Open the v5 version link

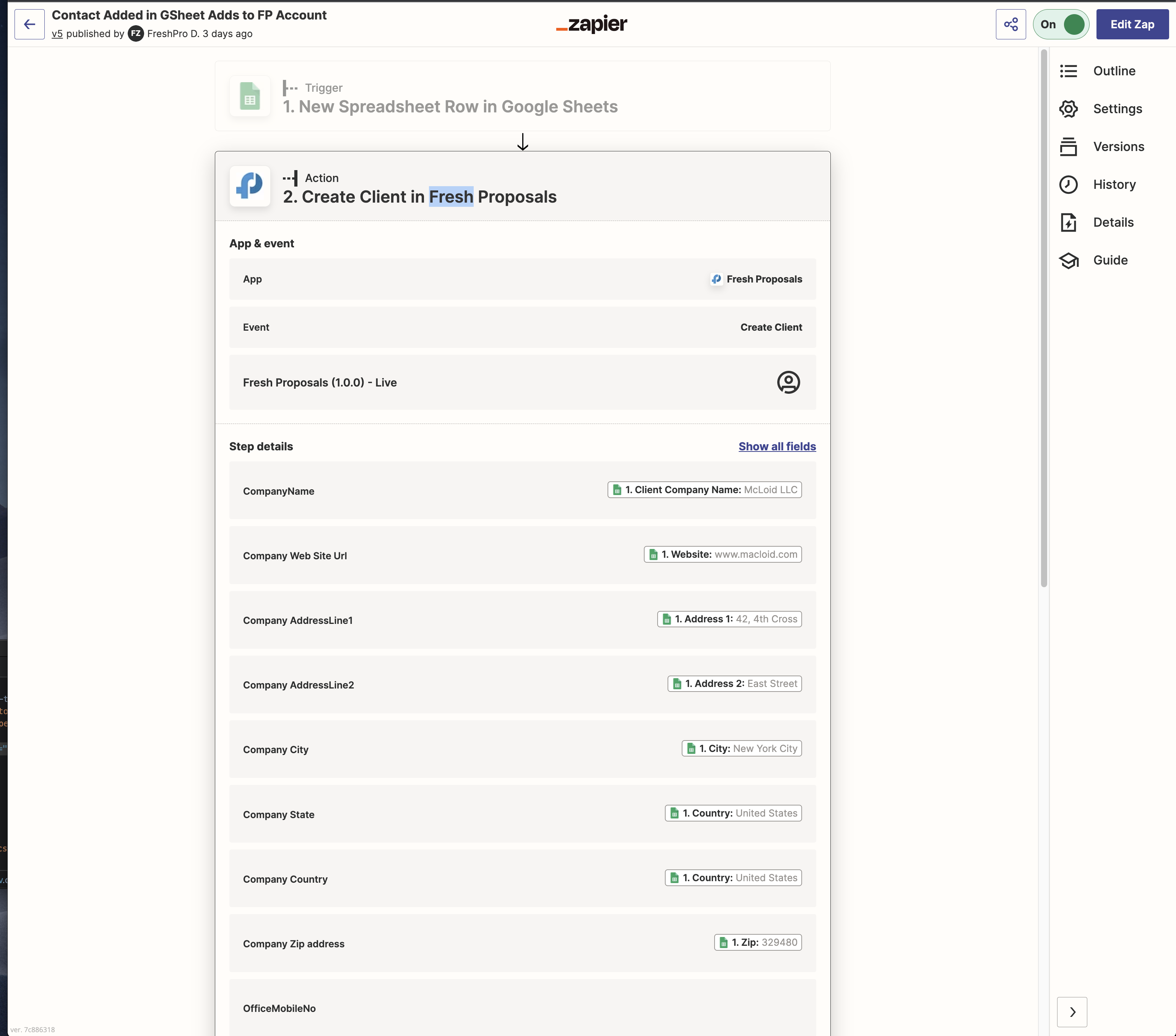click(57, 34)
